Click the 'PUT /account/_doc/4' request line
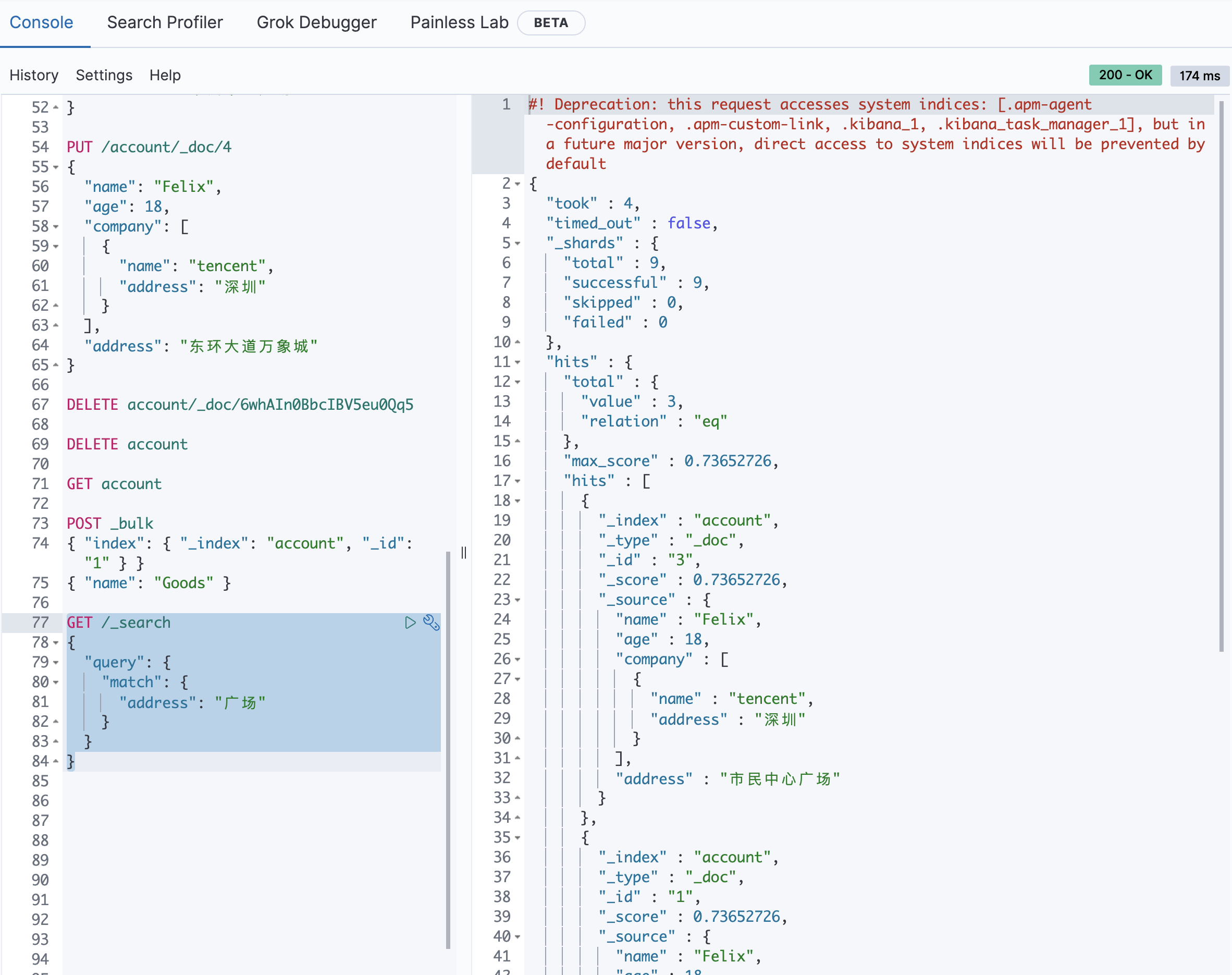1232x975 pixels. [x=149, y=147]
